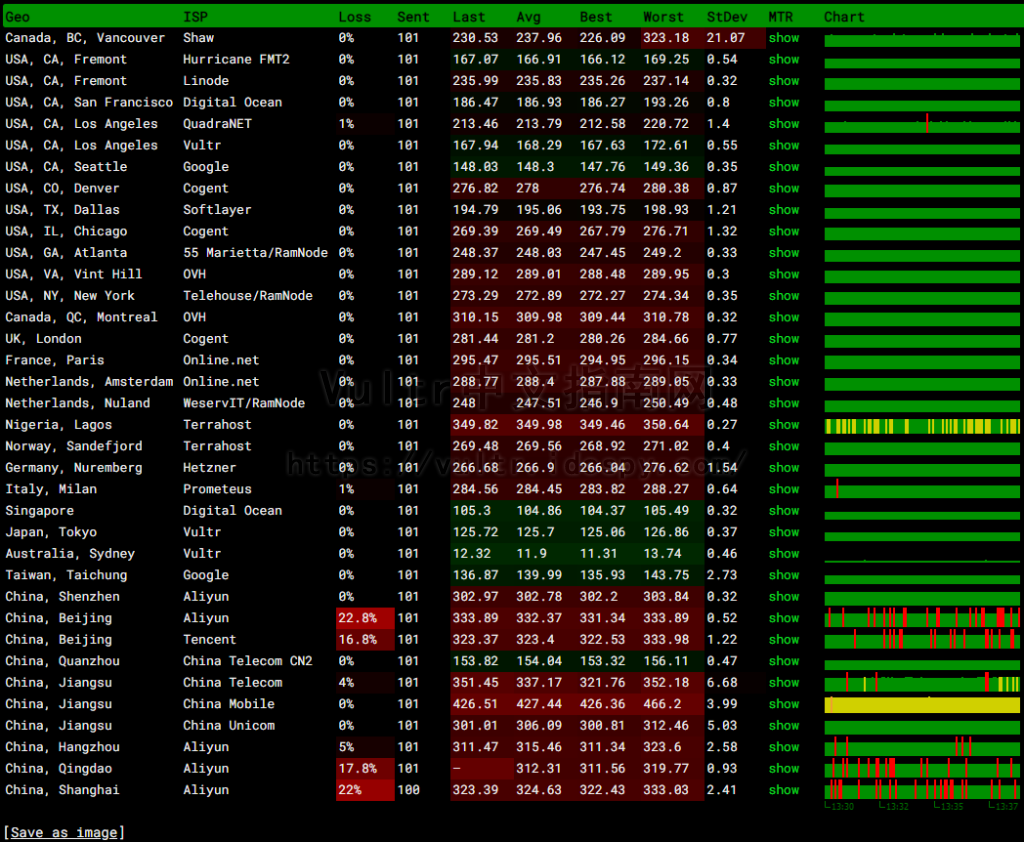Show MTR for Fremont Linode row
This screenshot has width=1024, height=842.
pyautogui.click(x=784, y=81)
